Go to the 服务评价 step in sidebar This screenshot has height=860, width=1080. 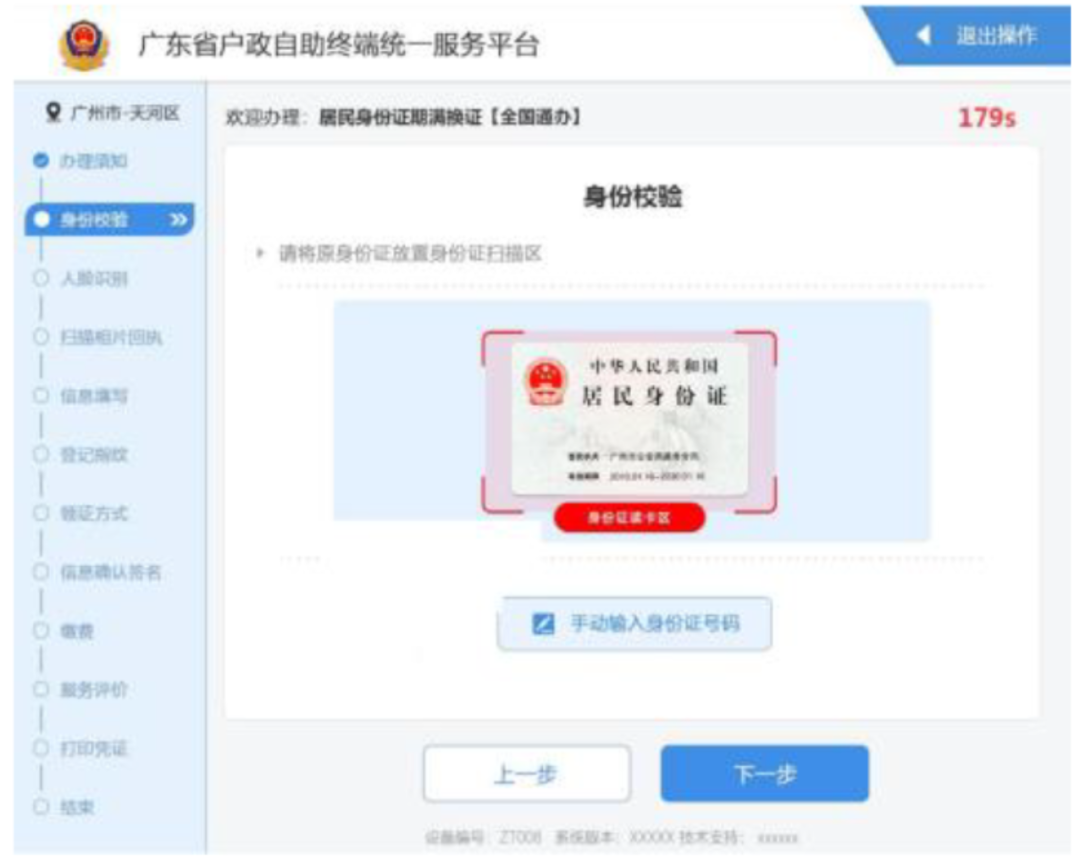click(94, 689)
